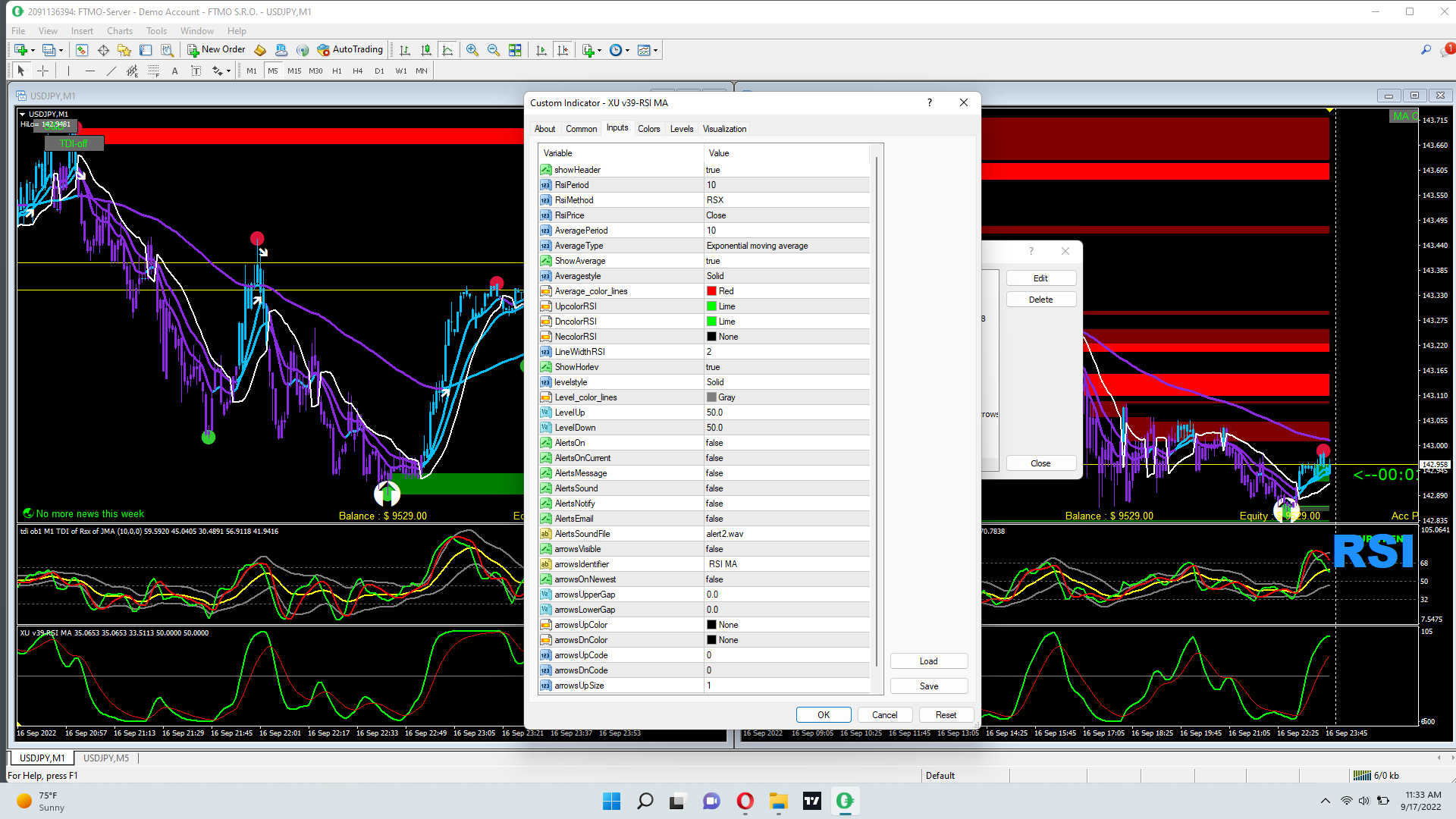
Task: Switch to candlestick chart icon
Action: pyautogui.click(x=426, y=50)
